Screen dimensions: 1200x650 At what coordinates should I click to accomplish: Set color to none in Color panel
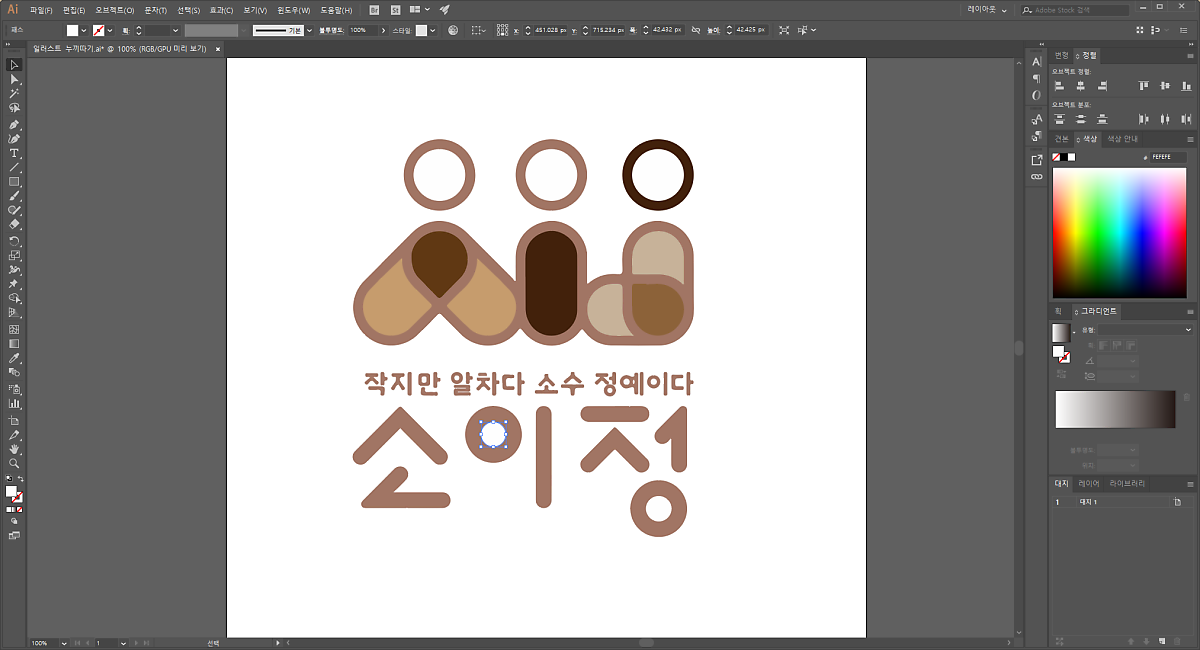tap(1057, 157)
